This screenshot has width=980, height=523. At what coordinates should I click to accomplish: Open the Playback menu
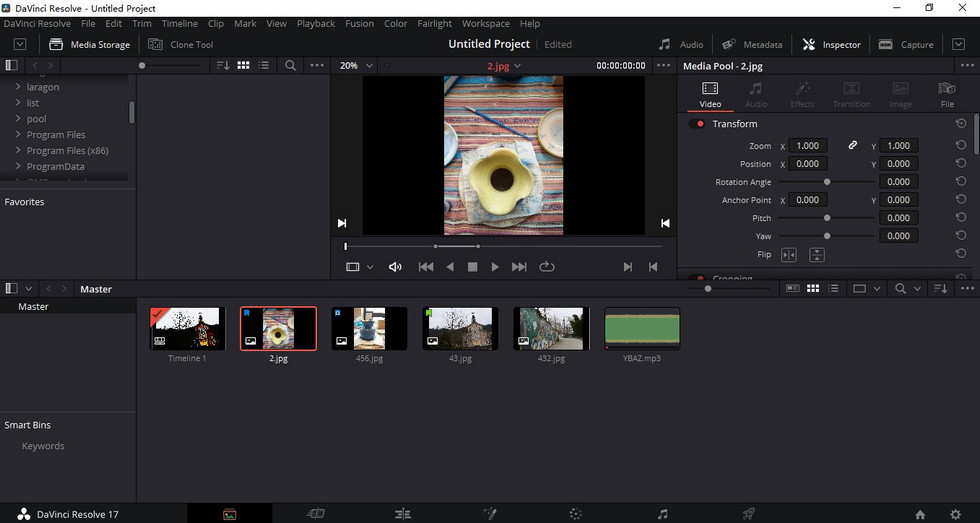(316, 24)
